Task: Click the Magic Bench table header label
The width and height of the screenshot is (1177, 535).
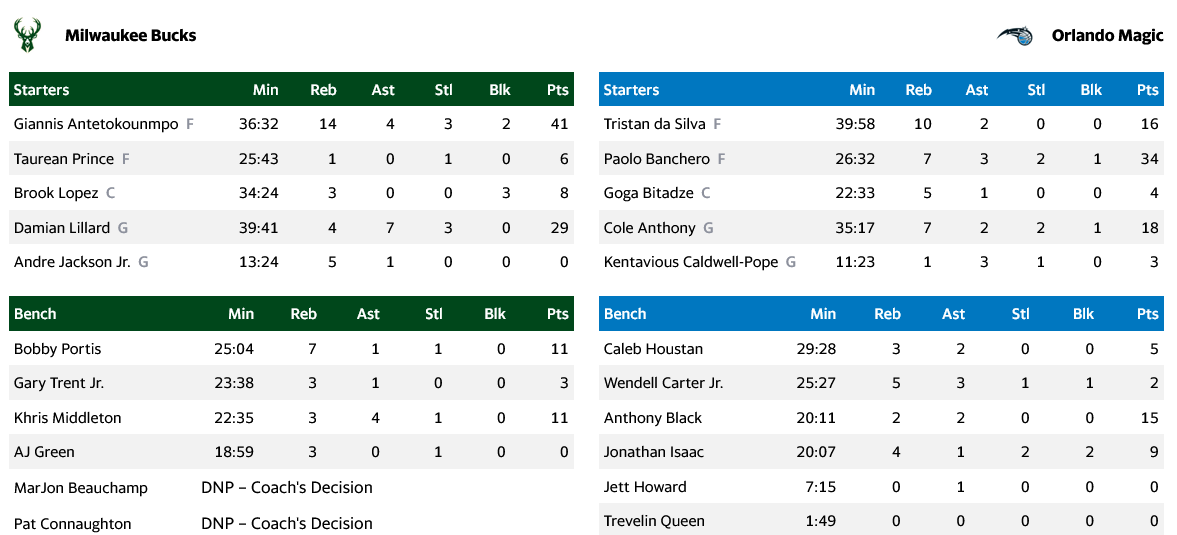Action: [625, 314]
